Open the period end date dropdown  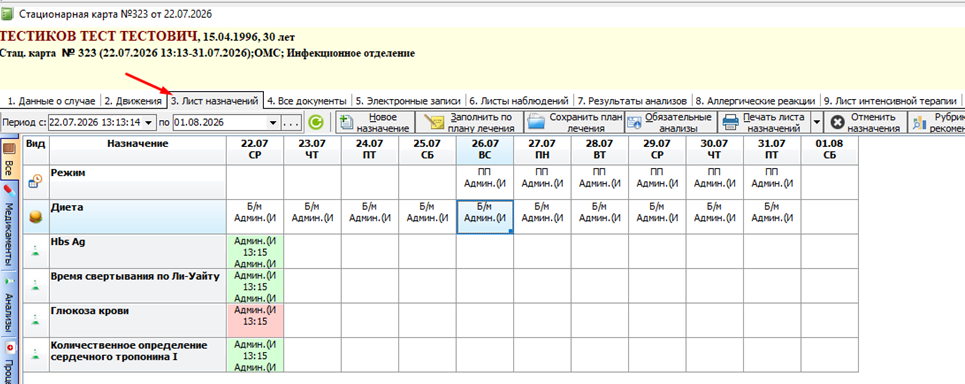pyautogui.click(x=274, y=123)
